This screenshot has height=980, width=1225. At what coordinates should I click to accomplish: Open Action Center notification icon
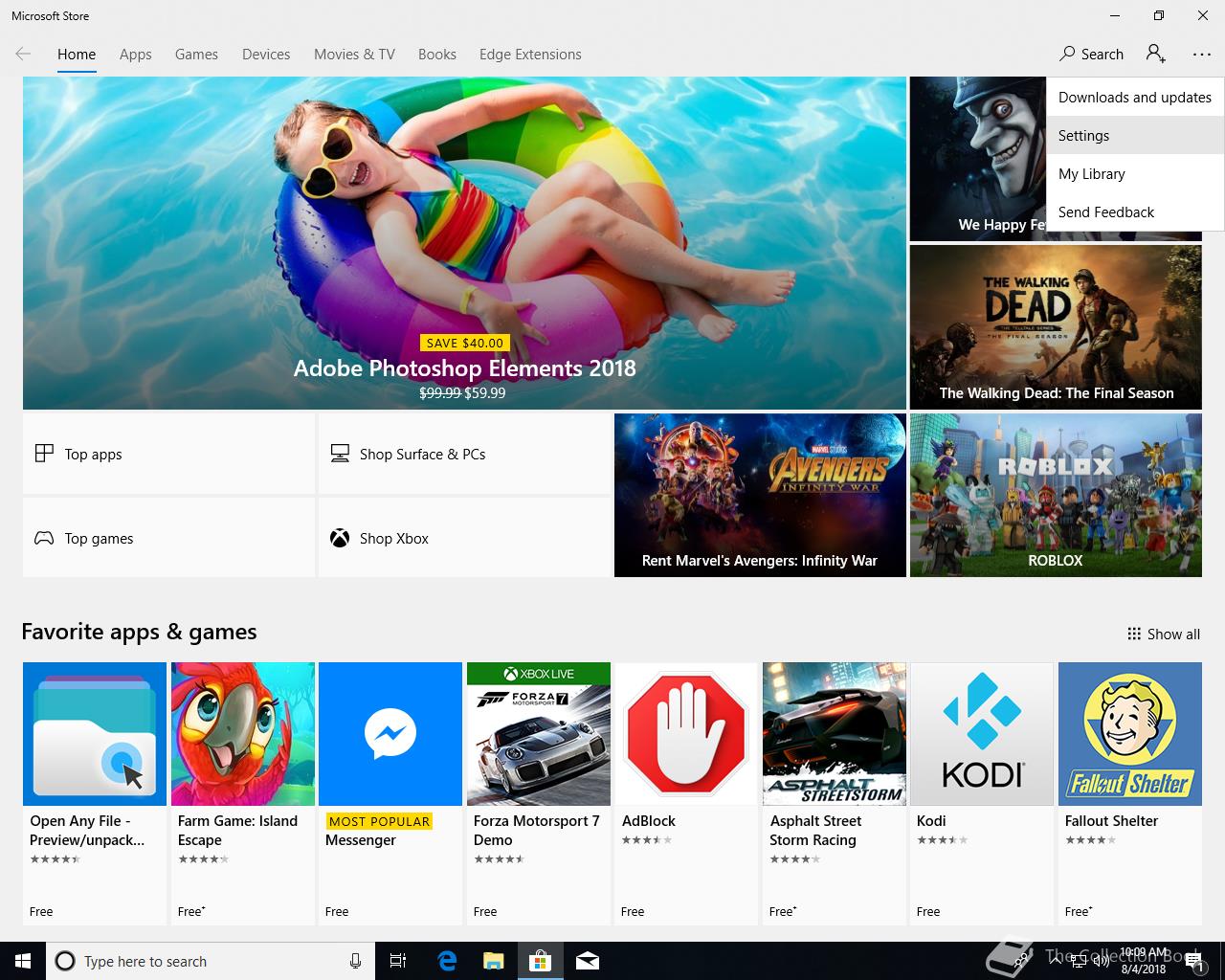click(1196, 962)
